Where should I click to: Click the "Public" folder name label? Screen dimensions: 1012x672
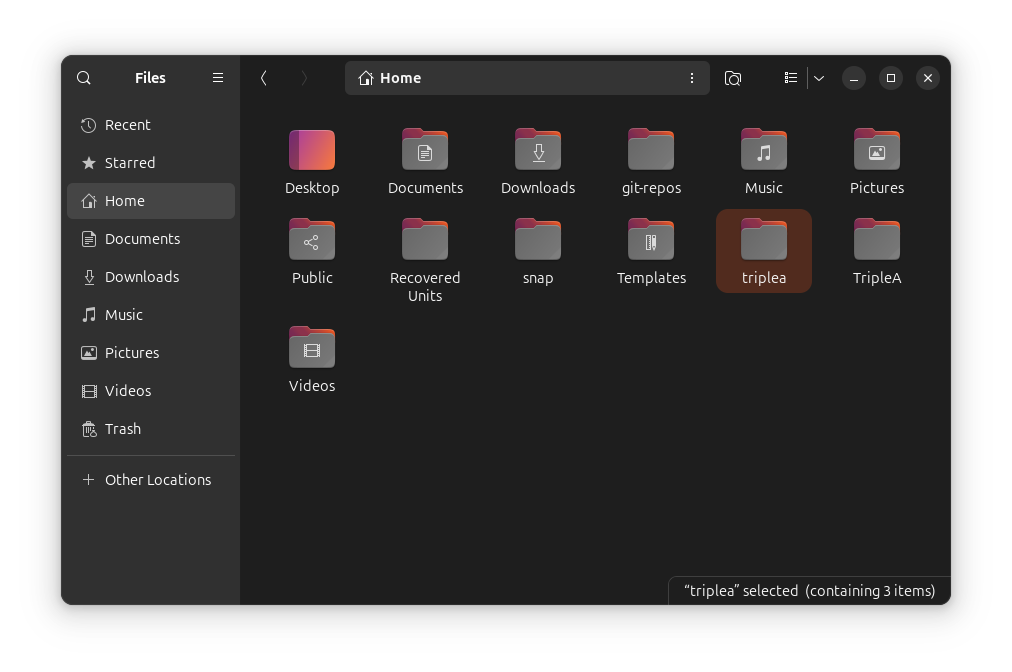(312, 278)
